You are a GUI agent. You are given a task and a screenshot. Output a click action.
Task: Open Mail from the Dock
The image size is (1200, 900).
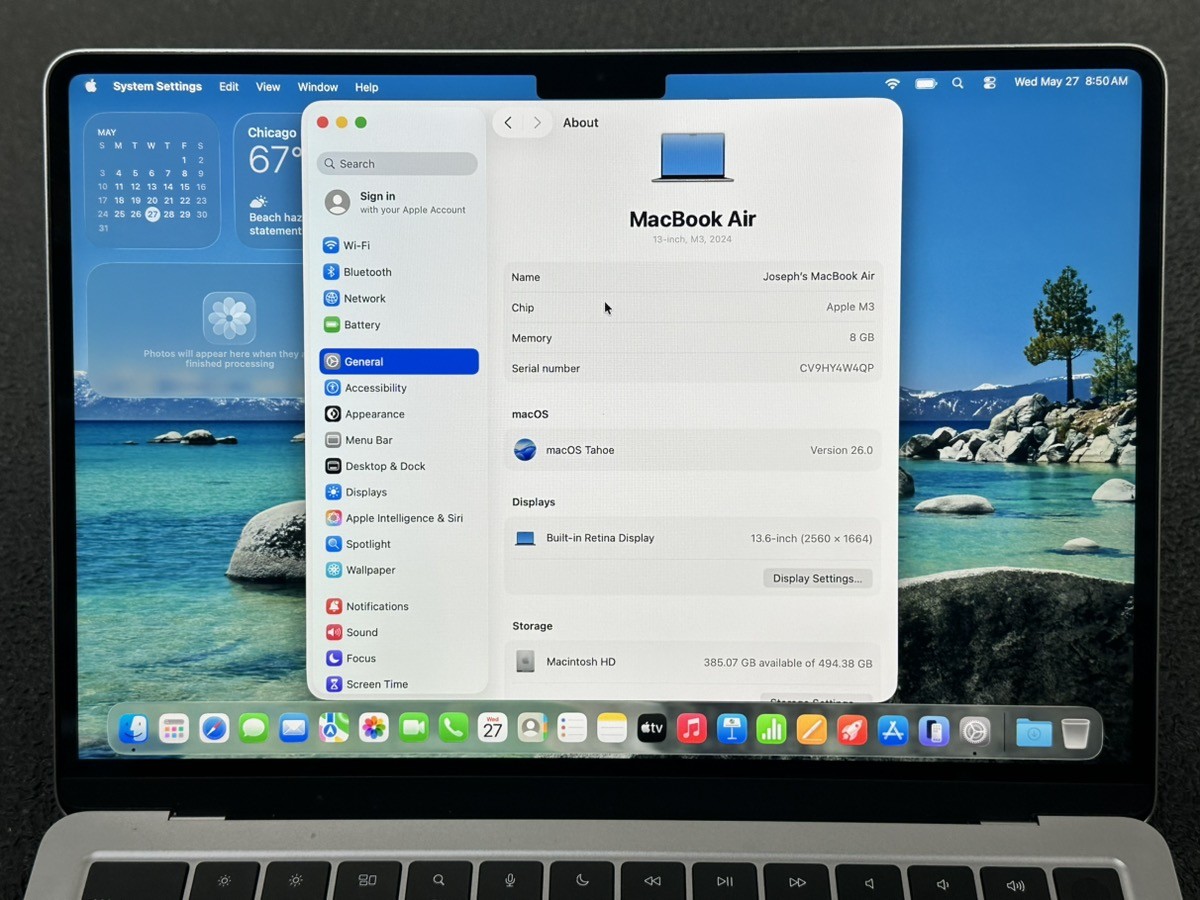click(x=294, y=729)
